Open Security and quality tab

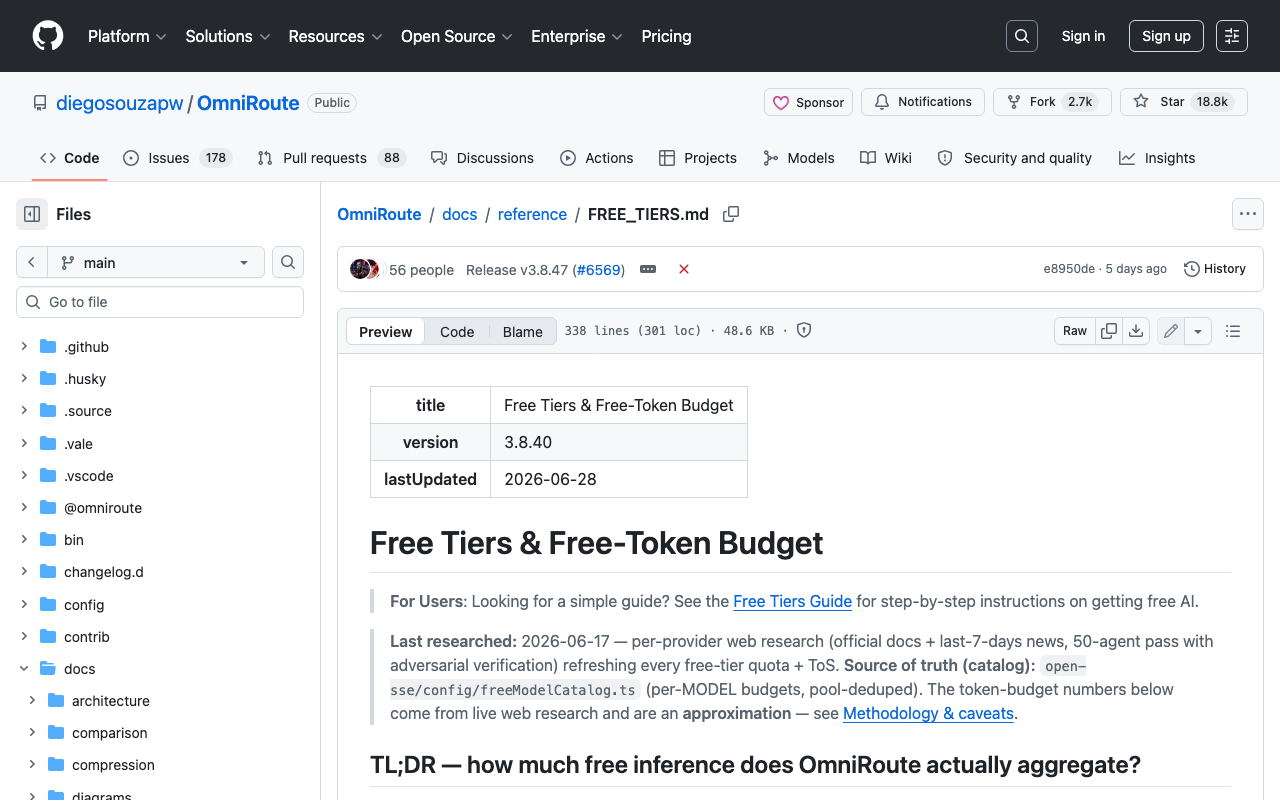pos(1015,158)
